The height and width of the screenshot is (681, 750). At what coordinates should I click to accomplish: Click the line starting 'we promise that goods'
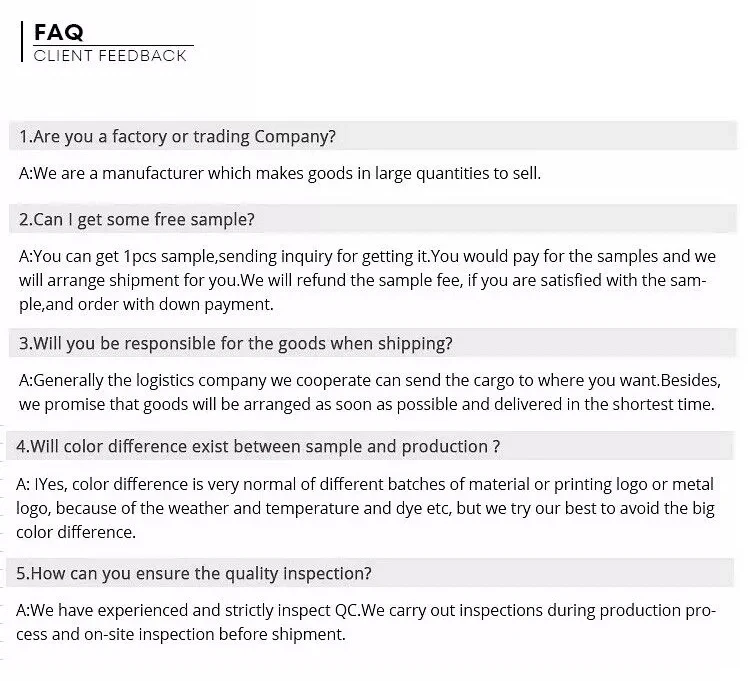[x=367, y=405]
